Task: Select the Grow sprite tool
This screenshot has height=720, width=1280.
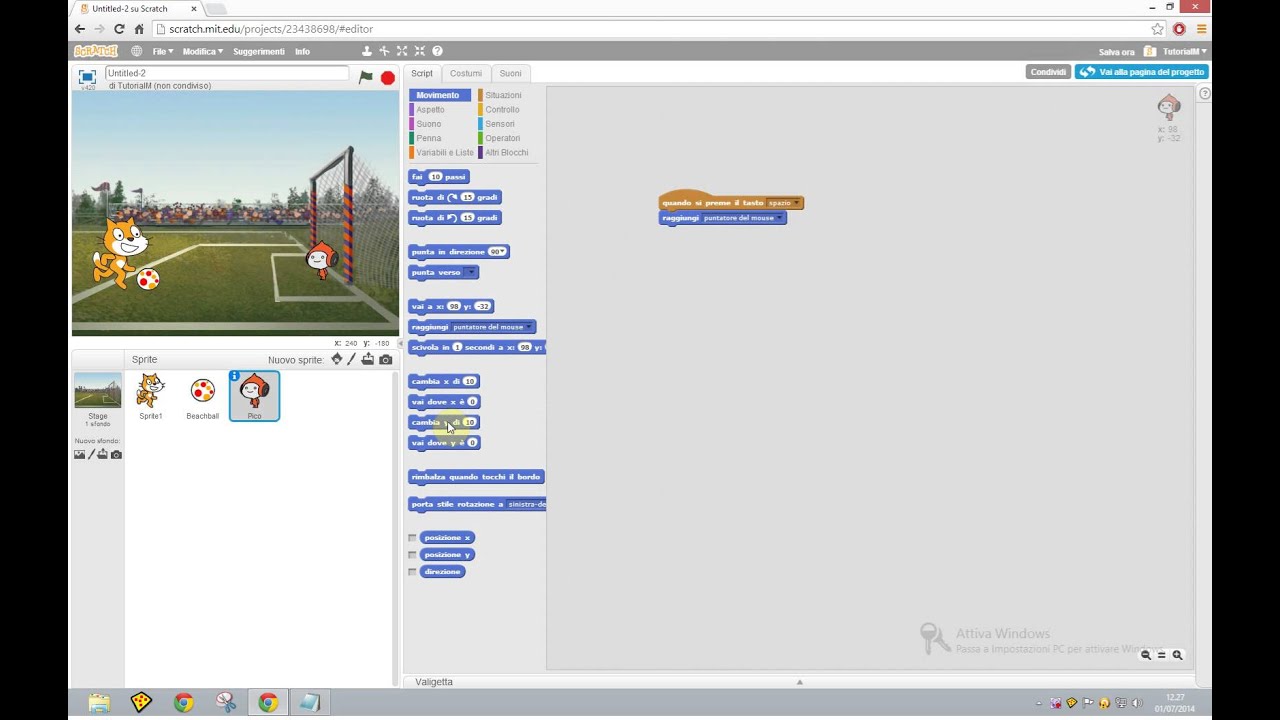Action: (x=402, y=51)
